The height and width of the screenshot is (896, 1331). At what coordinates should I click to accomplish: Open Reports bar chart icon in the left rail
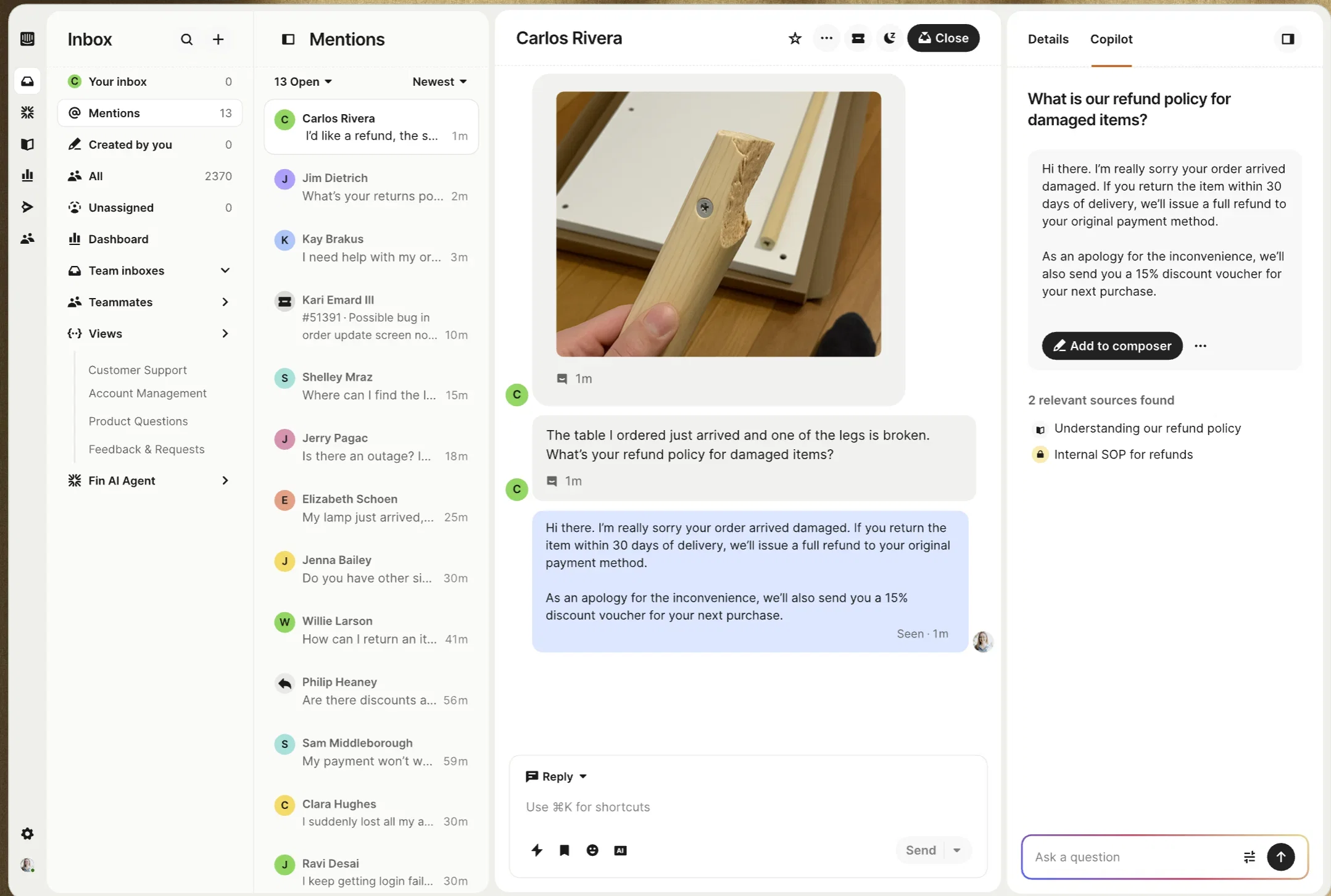pyautogui.click(x=27, y=175)
